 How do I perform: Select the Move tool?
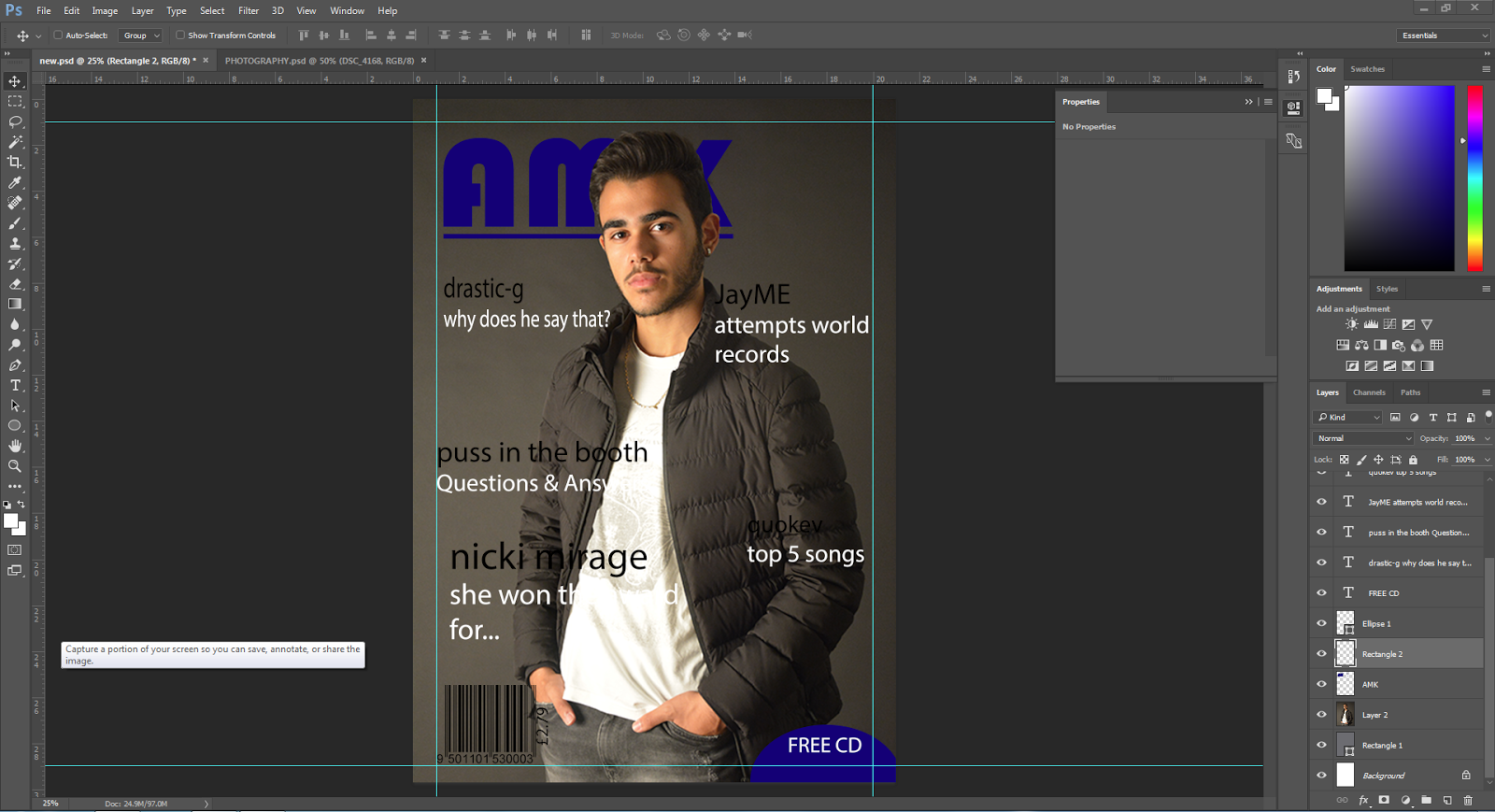pyautogui.click(x=15, y=81)
